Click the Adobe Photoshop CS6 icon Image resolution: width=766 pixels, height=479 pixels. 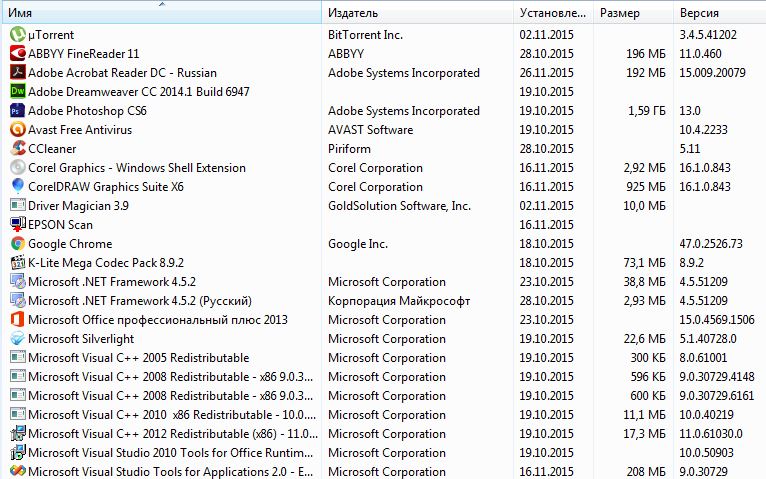click(x=18, y=110)
